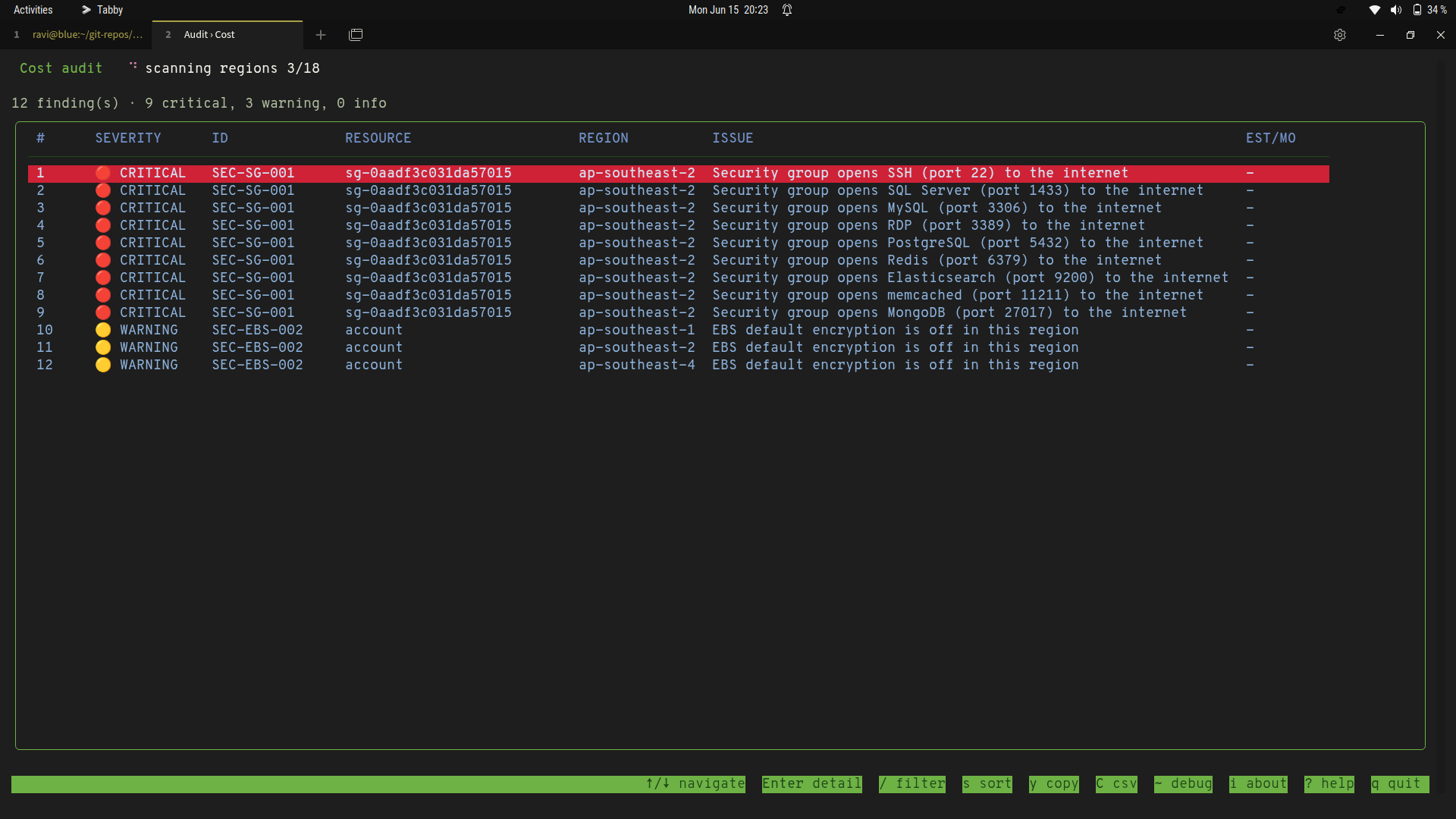Click the navigate arrows hint
Viewport: 1456px width, 819px height.
pos(695,783)
